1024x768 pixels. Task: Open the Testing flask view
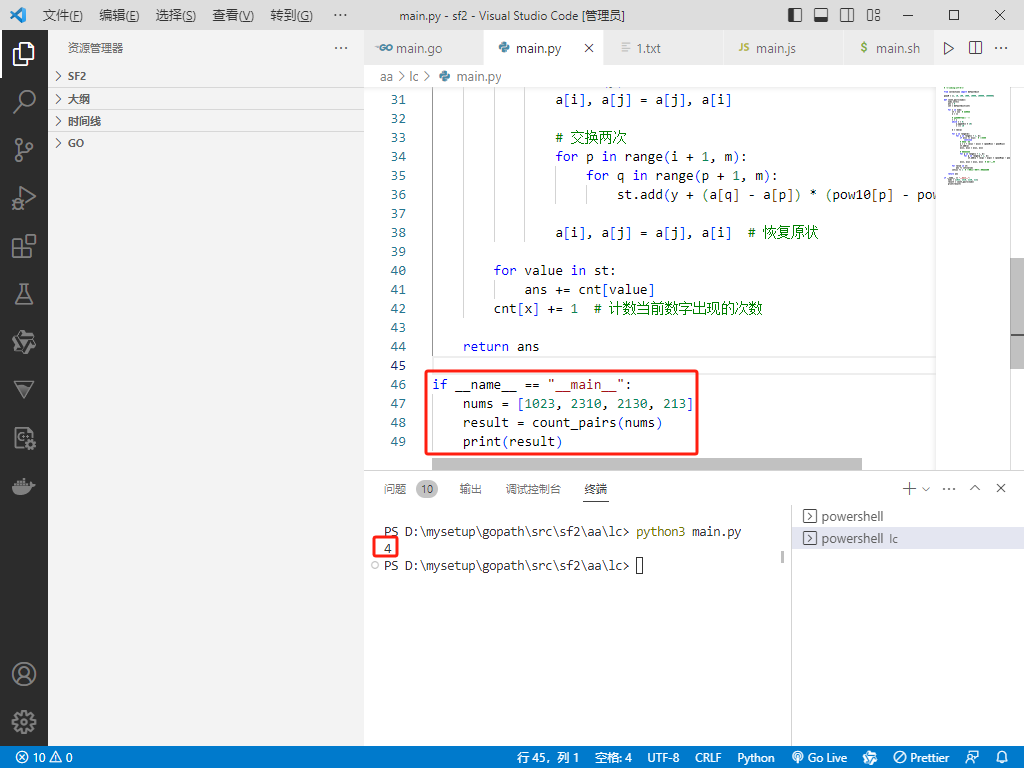click(24, 295)
